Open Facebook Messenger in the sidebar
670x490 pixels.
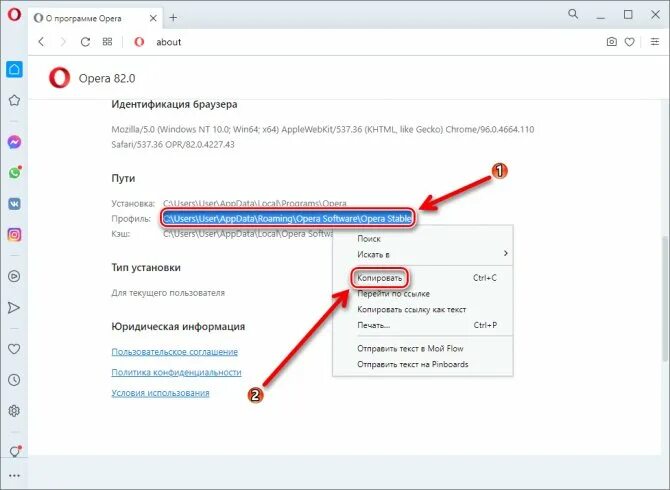[14, 142]
